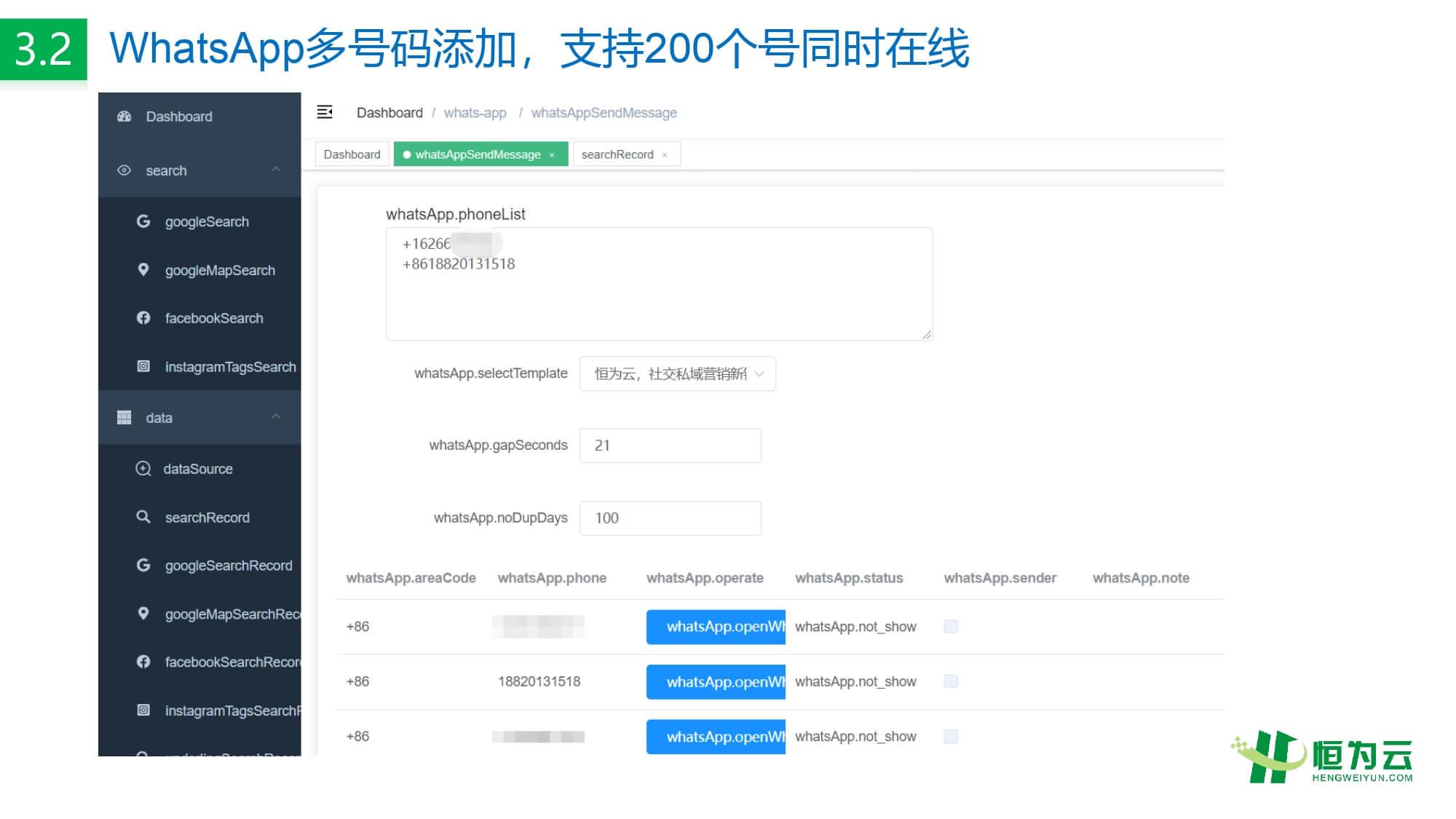Click the Instagram icon beside instagramTagsSearchRecord
The image size is (1456, 819).
tap(143, 710)
